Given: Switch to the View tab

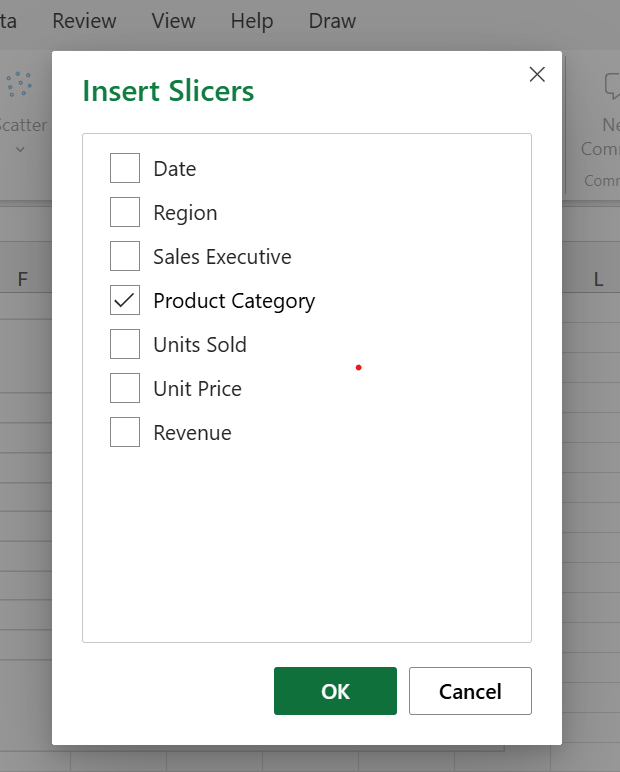Looking at the screenshot, I should [173, 21].
